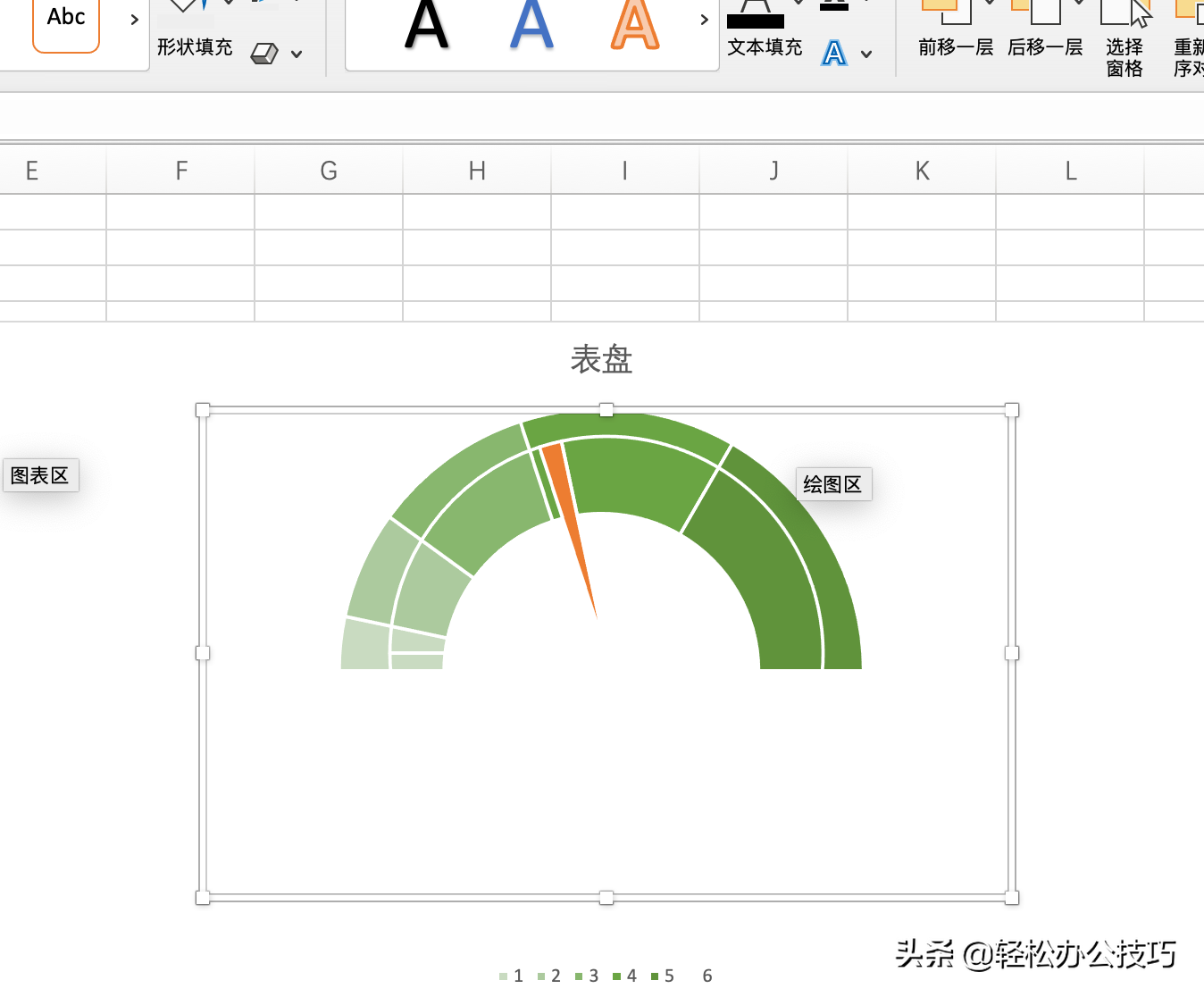
Task: Open the text effects dropdown arrow
Action: point(866,54)
